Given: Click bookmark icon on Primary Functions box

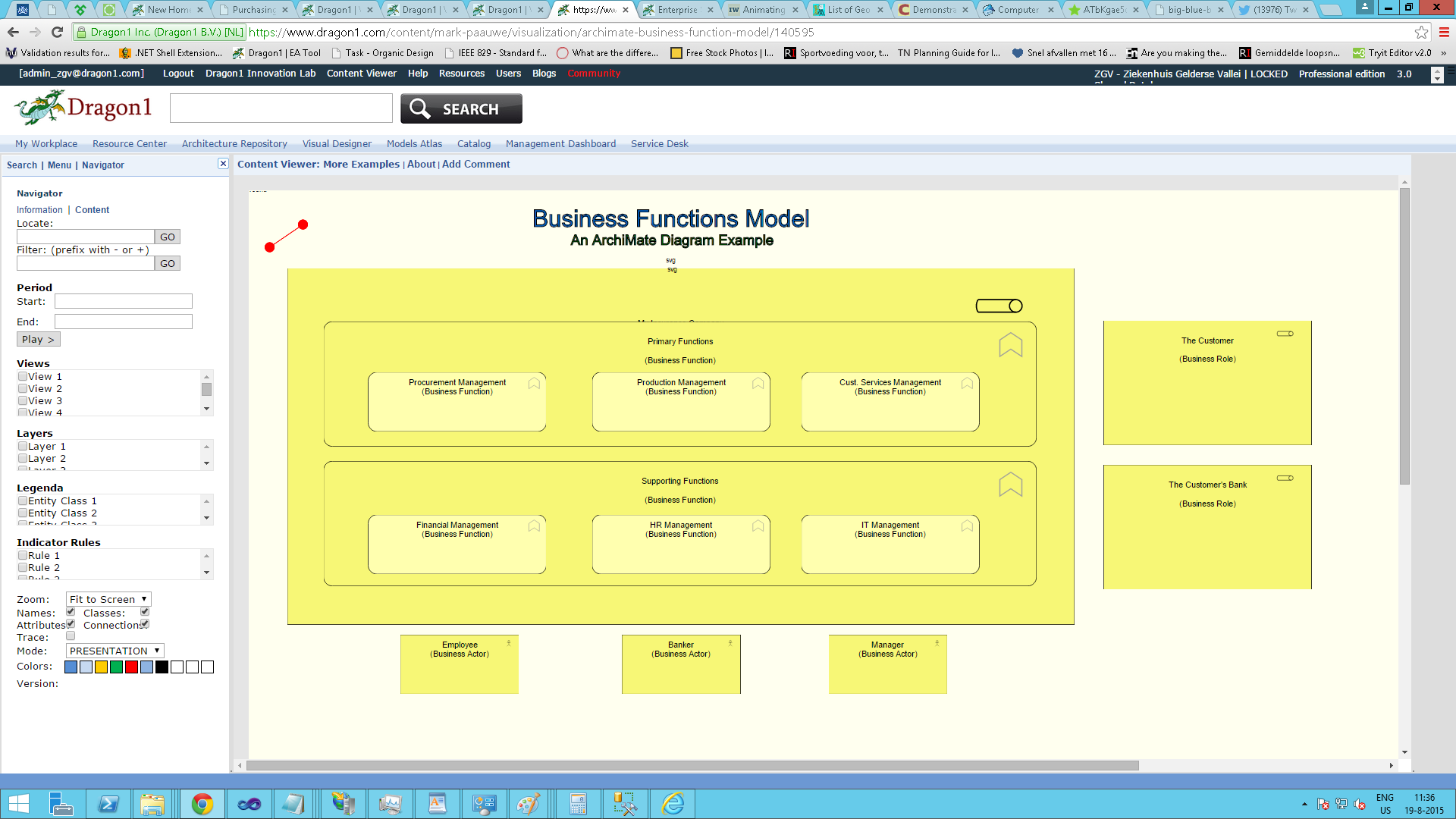Looking at the screenshot, I should pos(1010,345).
